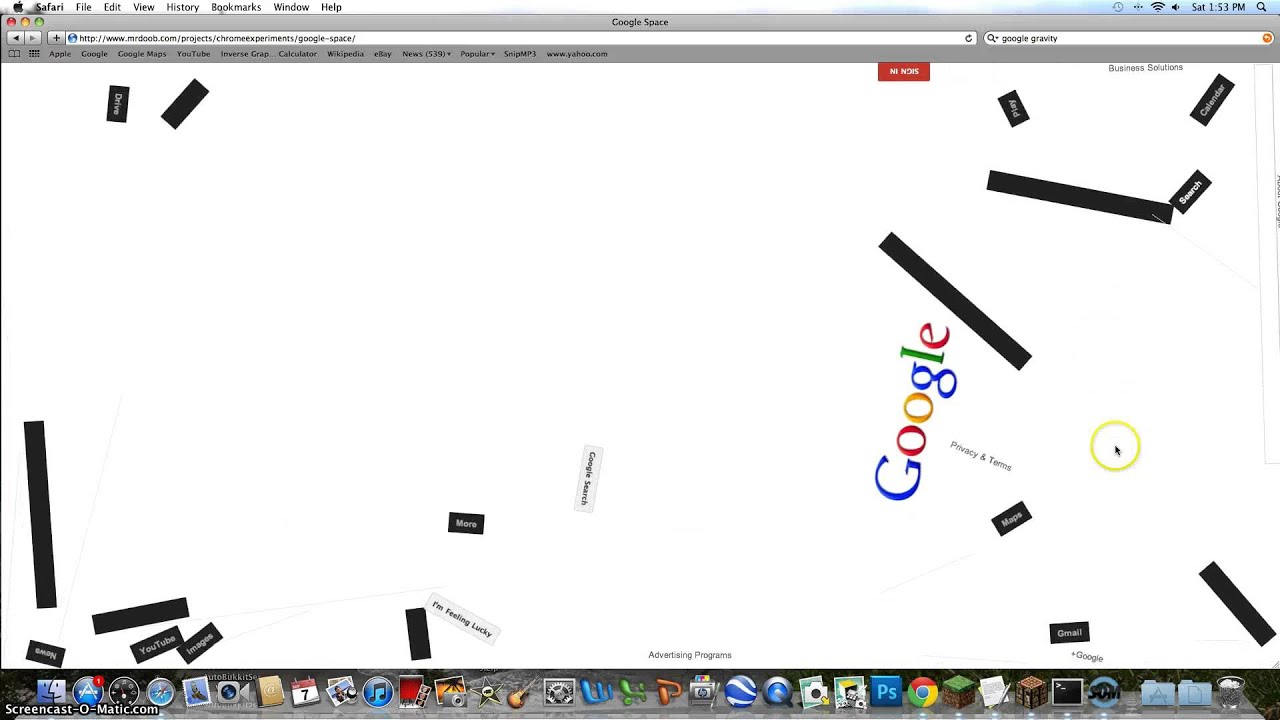Click the search field containing google gravity
Screen dimensions: 1280x720
click(x=1129, y=38)
